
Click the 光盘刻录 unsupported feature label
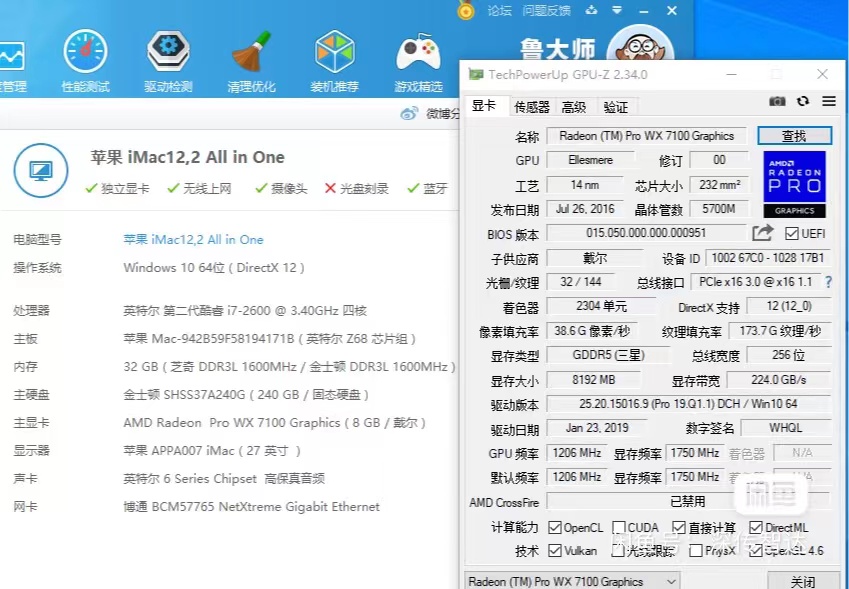tap(364, 188)
